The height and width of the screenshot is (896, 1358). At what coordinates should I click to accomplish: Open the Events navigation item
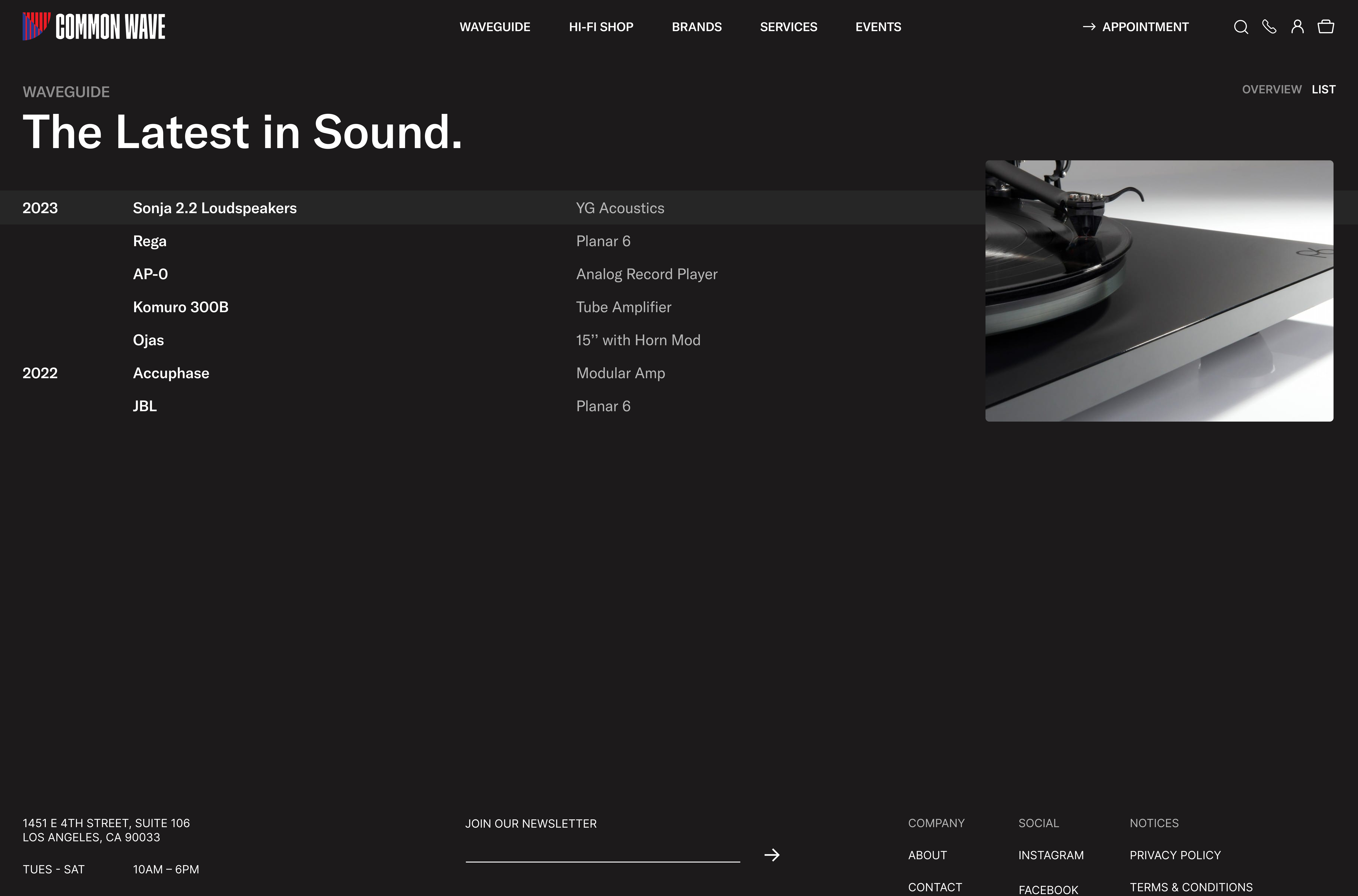(878, 27)
